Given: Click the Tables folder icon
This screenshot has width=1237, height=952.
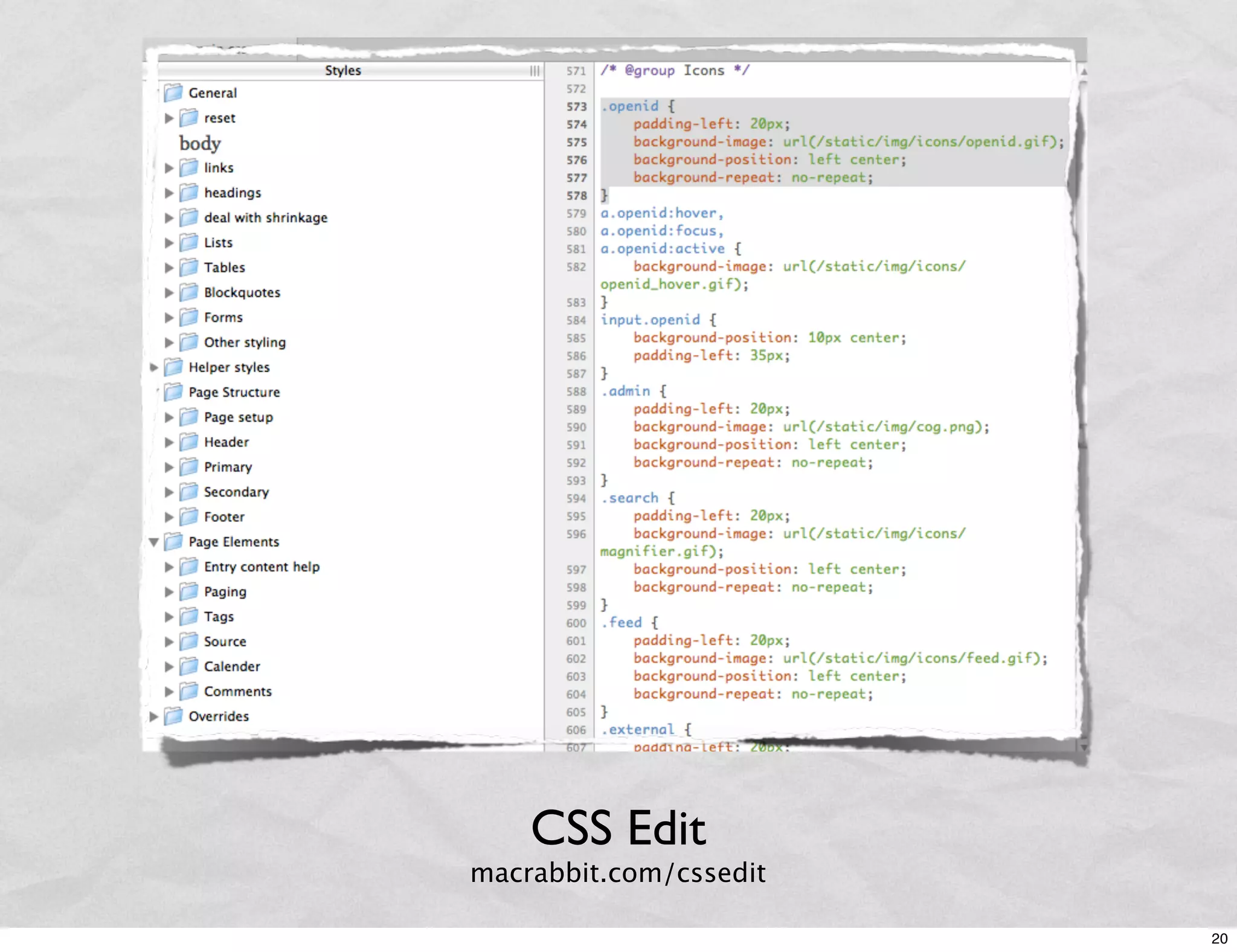Looking at the screenshot, I should tap(189, 267).
